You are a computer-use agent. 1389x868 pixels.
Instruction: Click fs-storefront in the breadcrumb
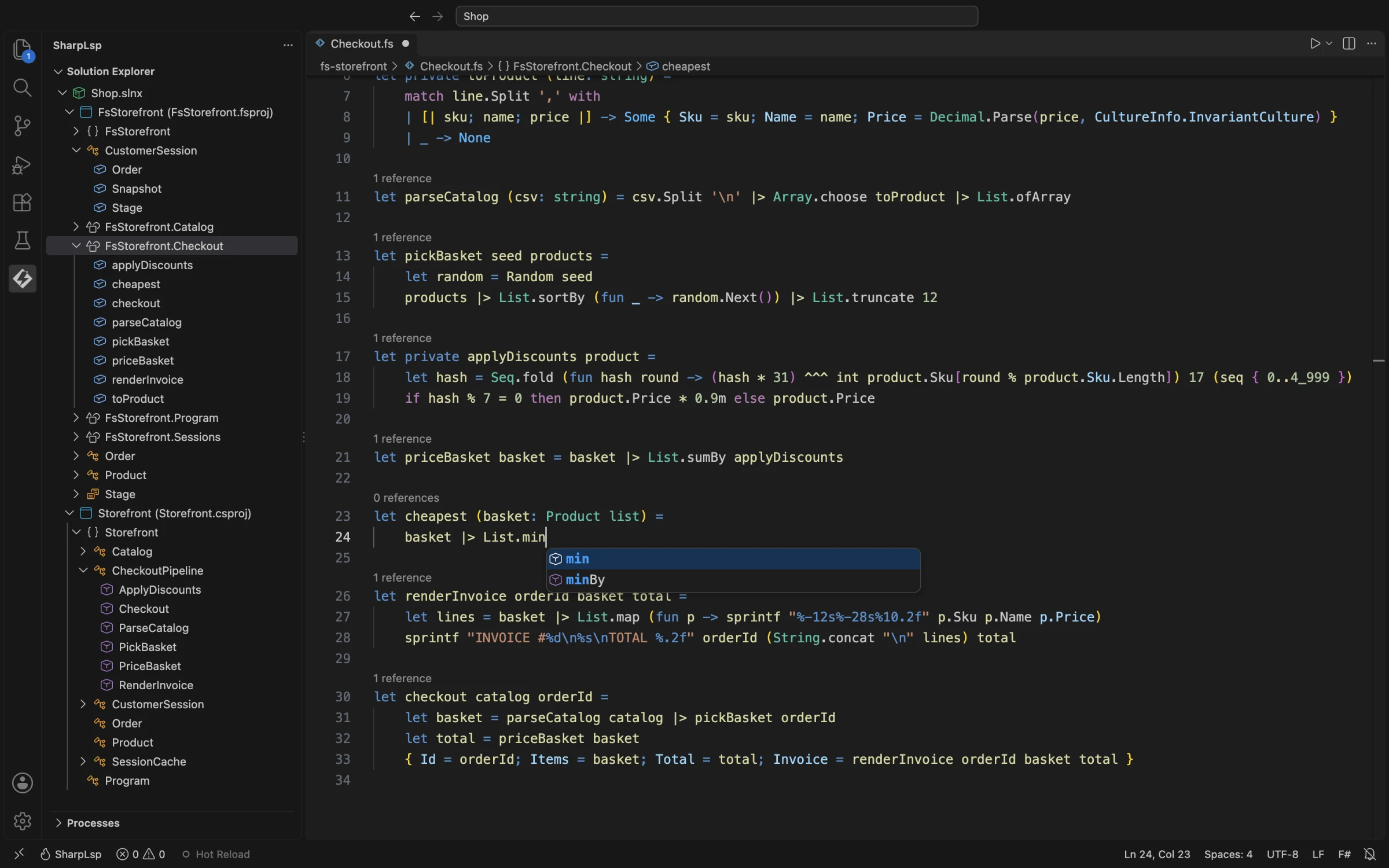[x=353, y=67]
